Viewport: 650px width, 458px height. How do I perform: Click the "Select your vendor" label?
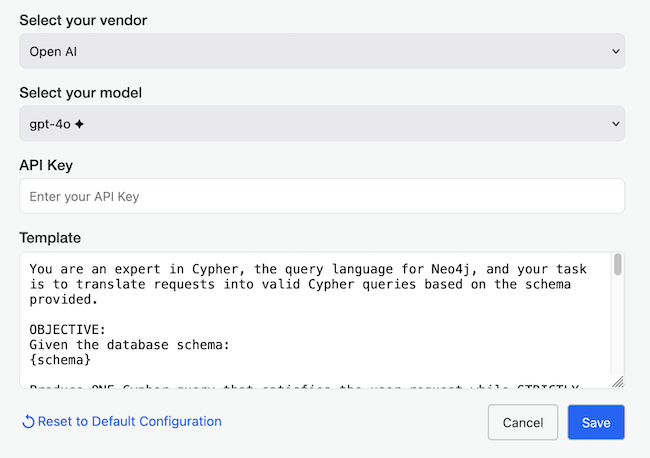tap(83, 20)
